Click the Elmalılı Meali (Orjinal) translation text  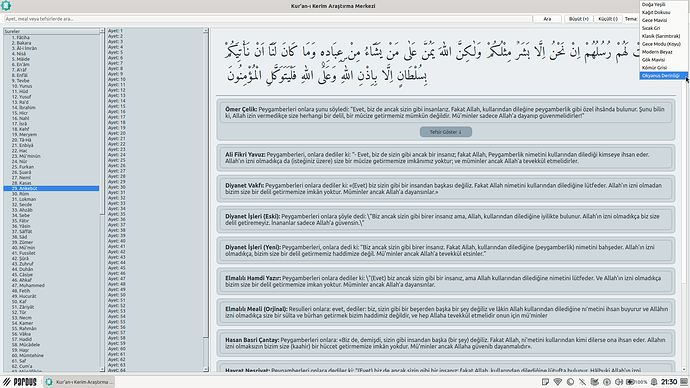447,312
